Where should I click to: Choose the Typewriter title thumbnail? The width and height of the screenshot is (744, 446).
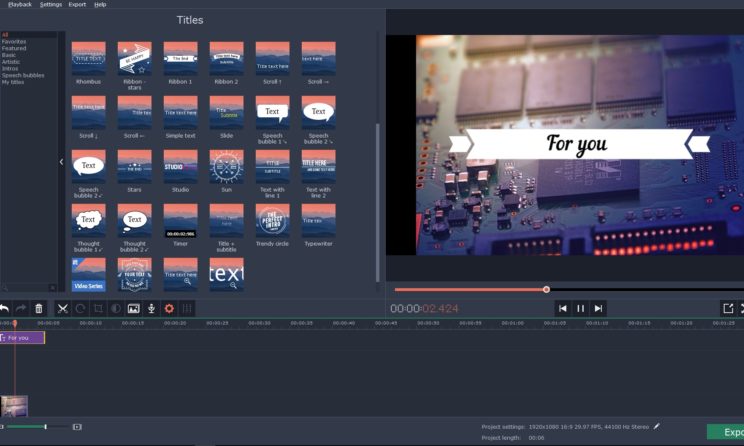[x=318, y=221]
